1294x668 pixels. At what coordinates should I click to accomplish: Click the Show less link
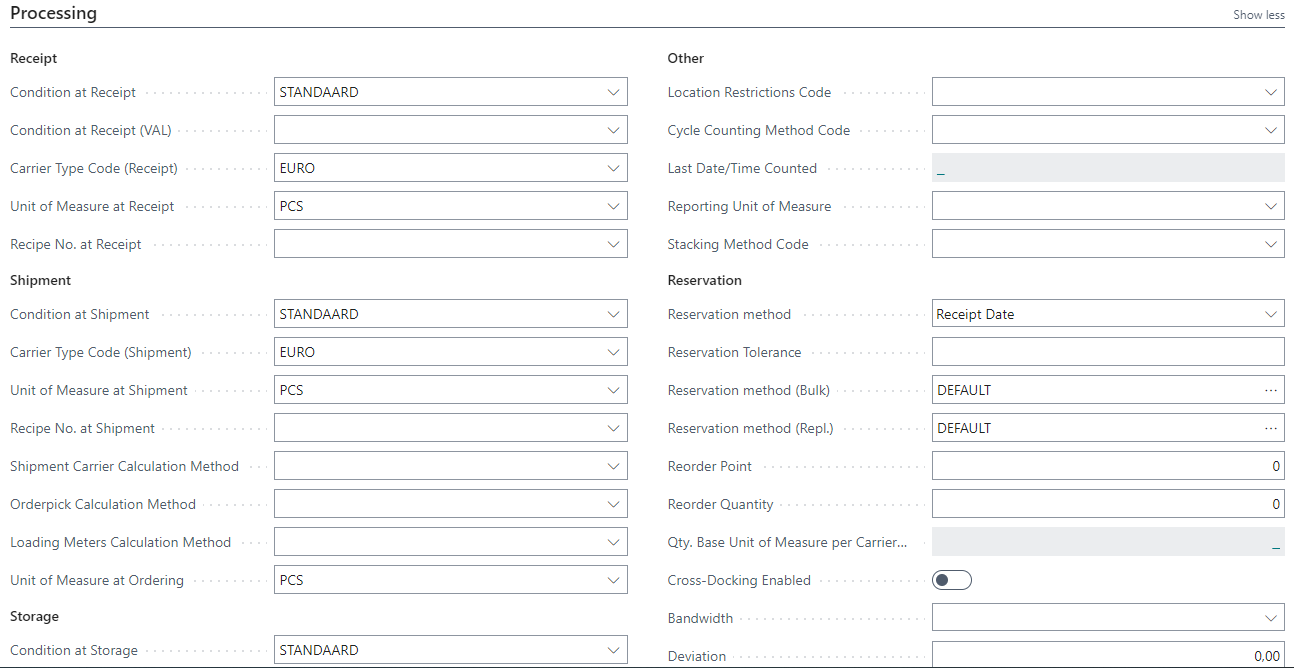1258,15
